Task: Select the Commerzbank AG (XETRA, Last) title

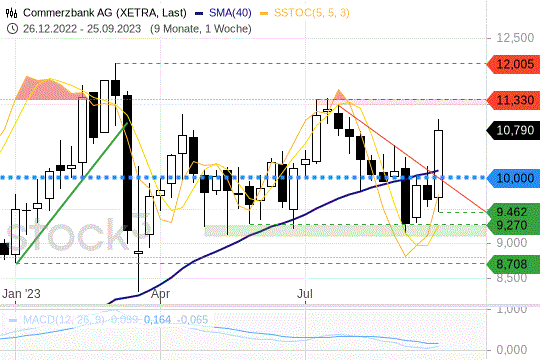Action: pyautogui.click(x=105, y=13)
